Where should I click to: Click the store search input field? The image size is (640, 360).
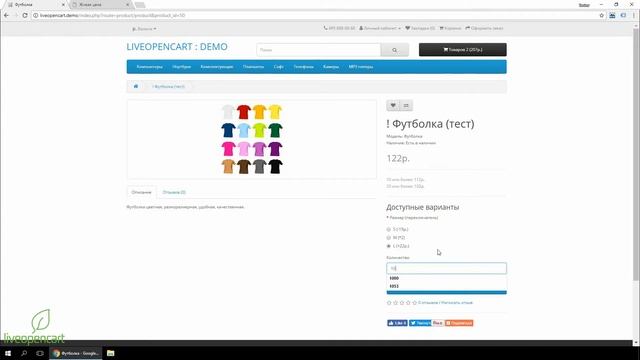(318, 50)
